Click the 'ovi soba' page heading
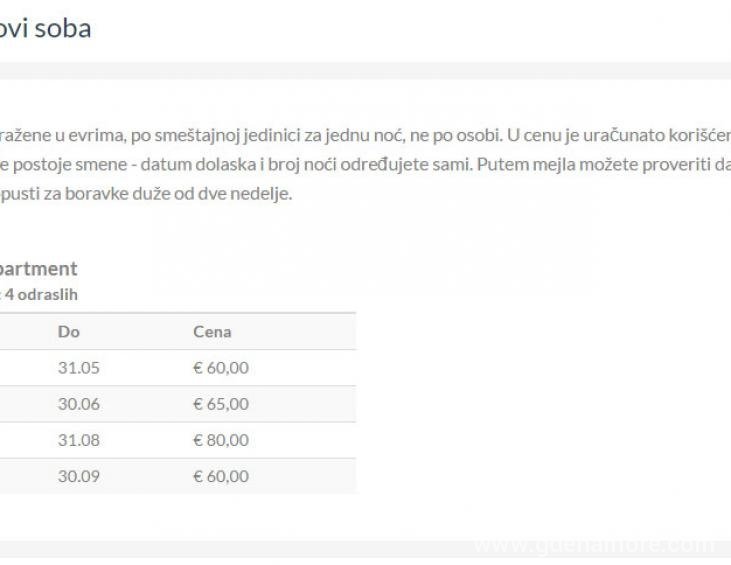This screenshot has width=731, height=565. [46, 28]
